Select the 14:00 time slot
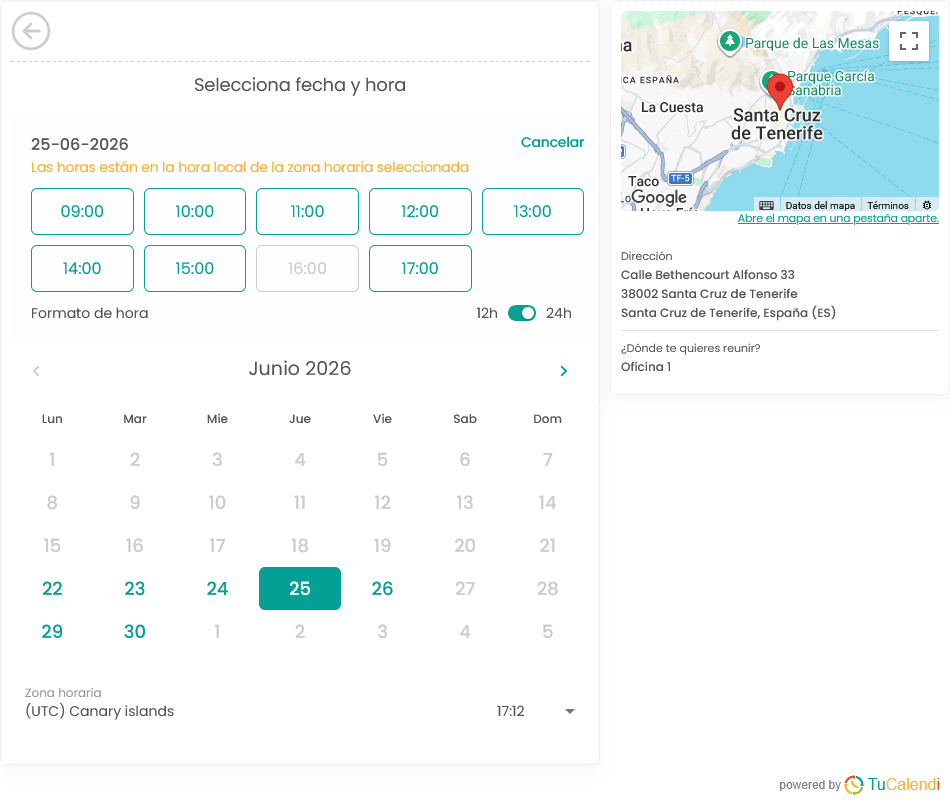The image size is (950, 803). coord(82,268)
